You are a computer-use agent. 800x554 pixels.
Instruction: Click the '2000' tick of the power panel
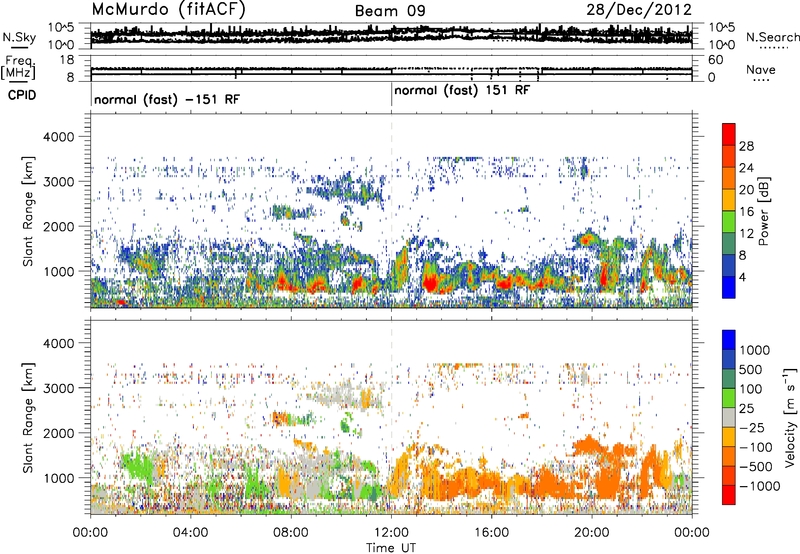[x=61, y=226]
